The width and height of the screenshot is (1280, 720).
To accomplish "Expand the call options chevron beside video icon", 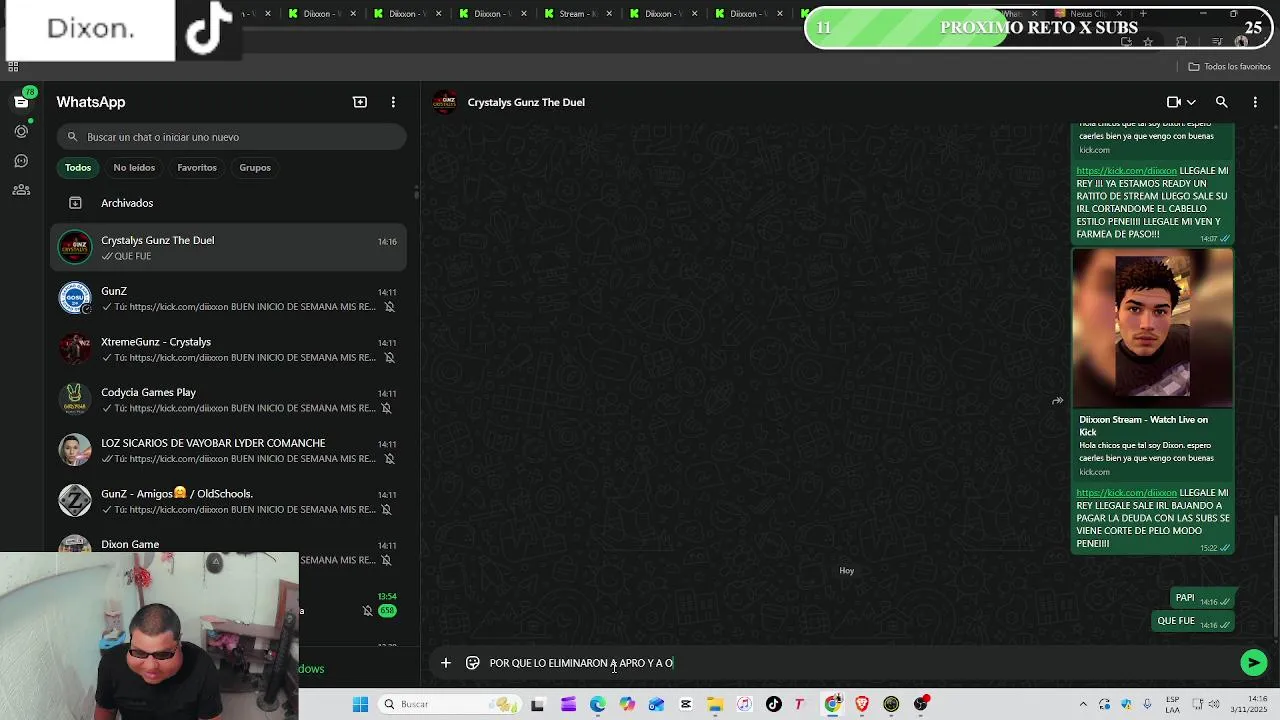I will [1191, 102].
